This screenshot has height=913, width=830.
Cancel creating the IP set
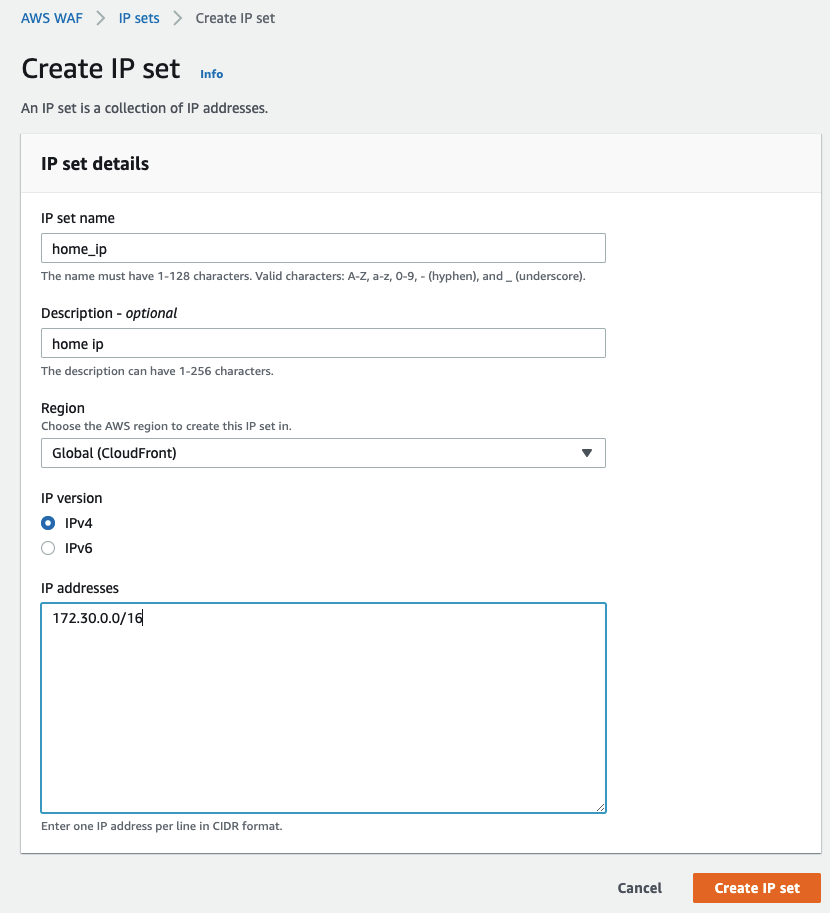[640, 888]
